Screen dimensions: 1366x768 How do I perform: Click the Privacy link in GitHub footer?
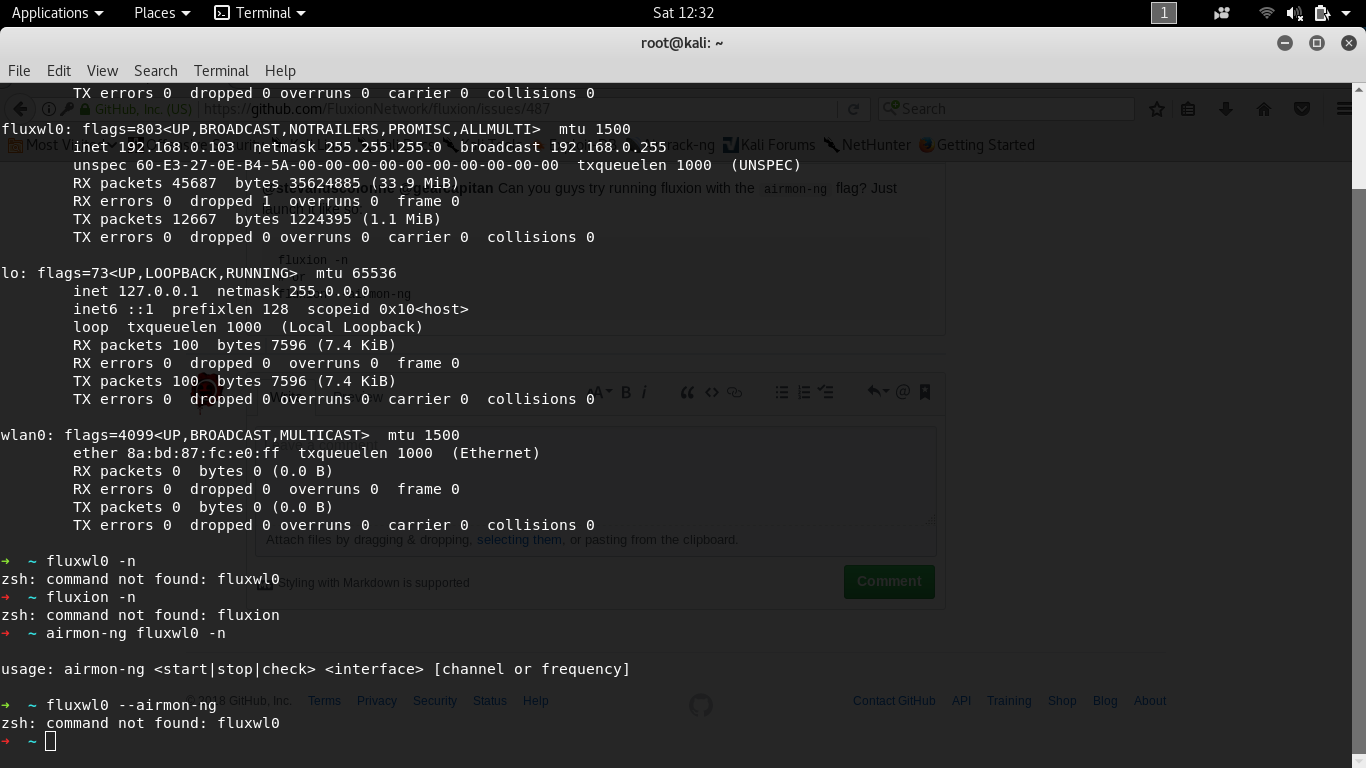point(377,701)
